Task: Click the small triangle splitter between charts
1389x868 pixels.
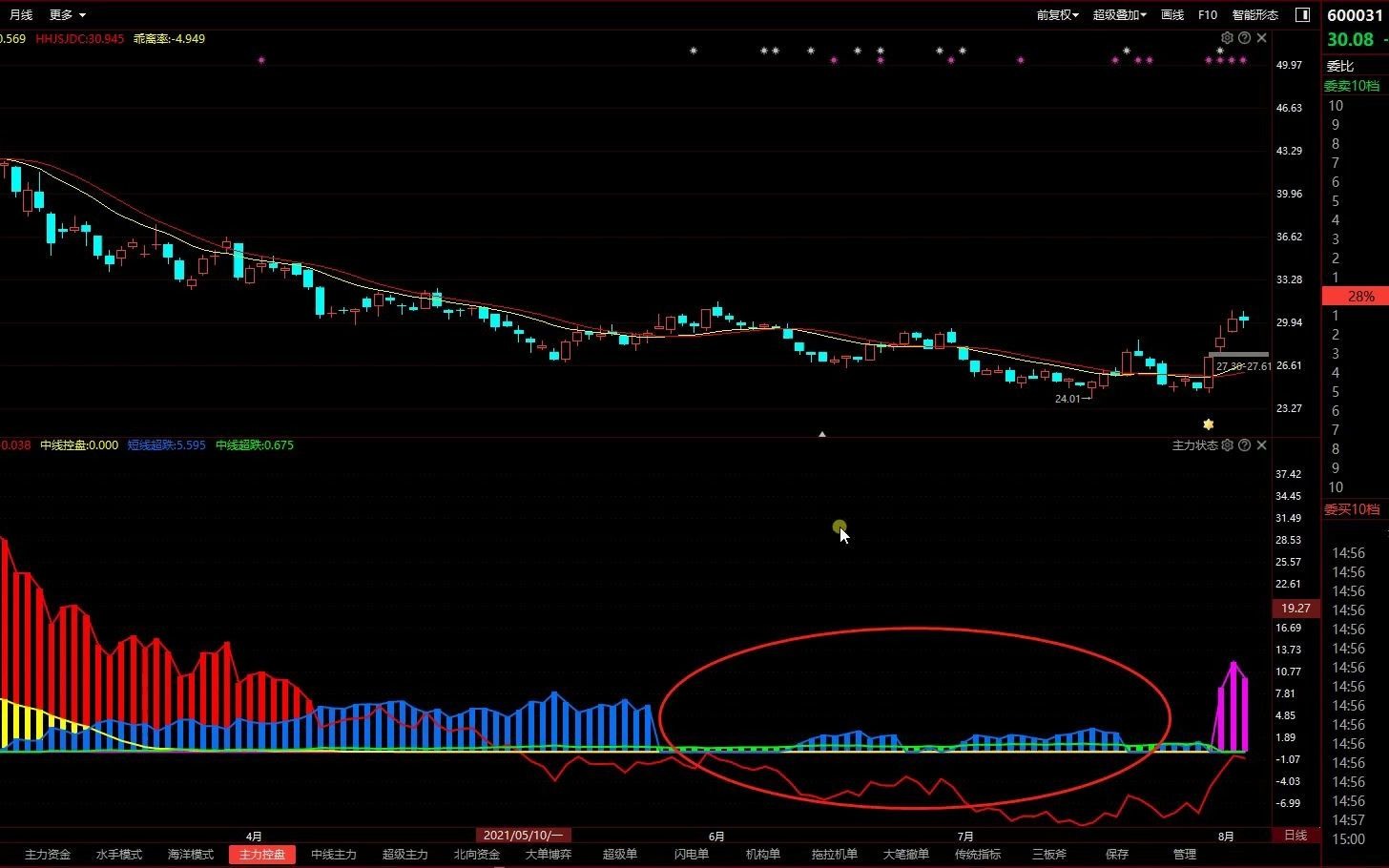Action: pos(822,434)
